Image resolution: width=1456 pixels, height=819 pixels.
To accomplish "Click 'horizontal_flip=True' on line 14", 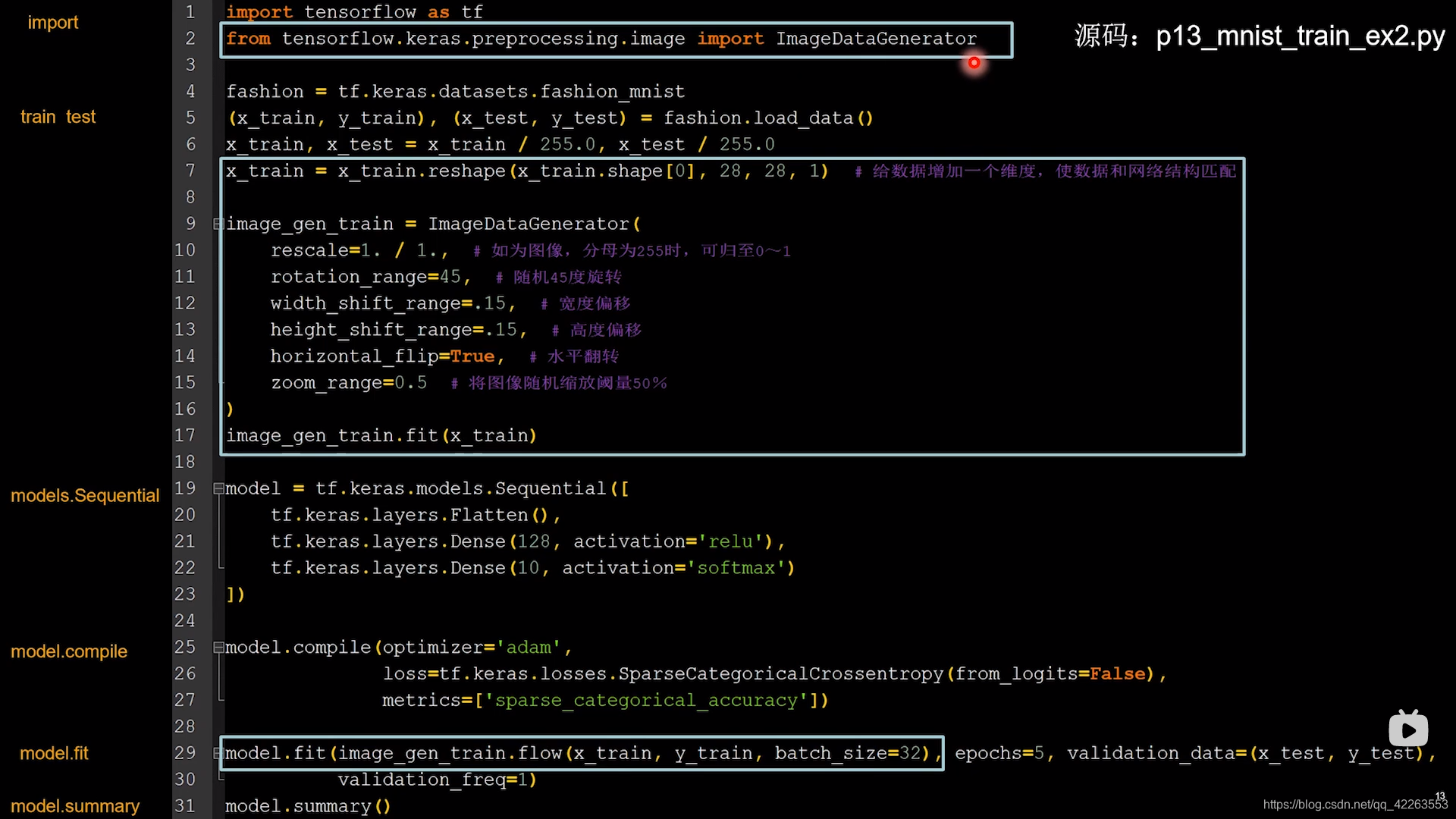I will pyautogui.click(x=382, y=356).
